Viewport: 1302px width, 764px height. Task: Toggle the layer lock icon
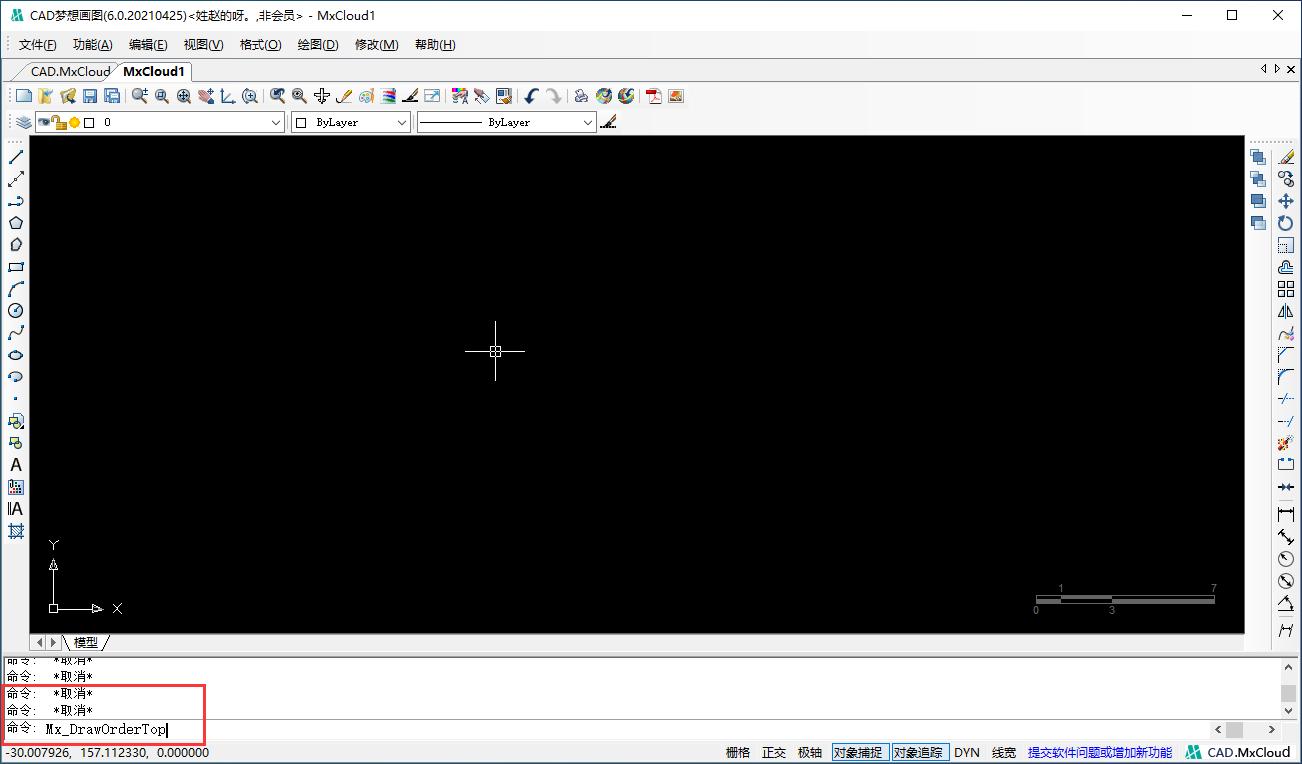pyautogui.click(x=59, y=122)
